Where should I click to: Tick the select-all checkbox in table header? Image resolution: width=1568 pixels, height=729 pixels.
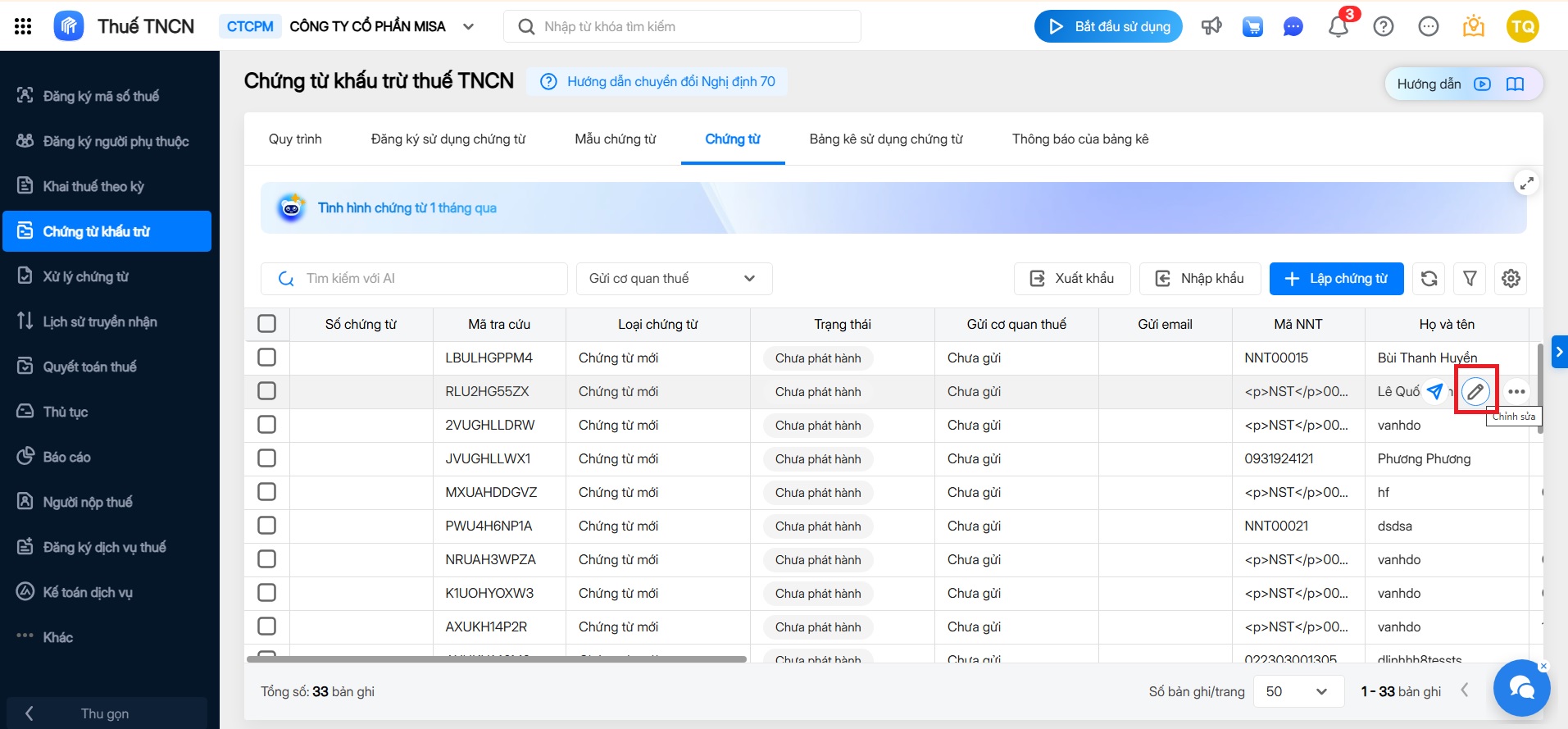[266, 324]
